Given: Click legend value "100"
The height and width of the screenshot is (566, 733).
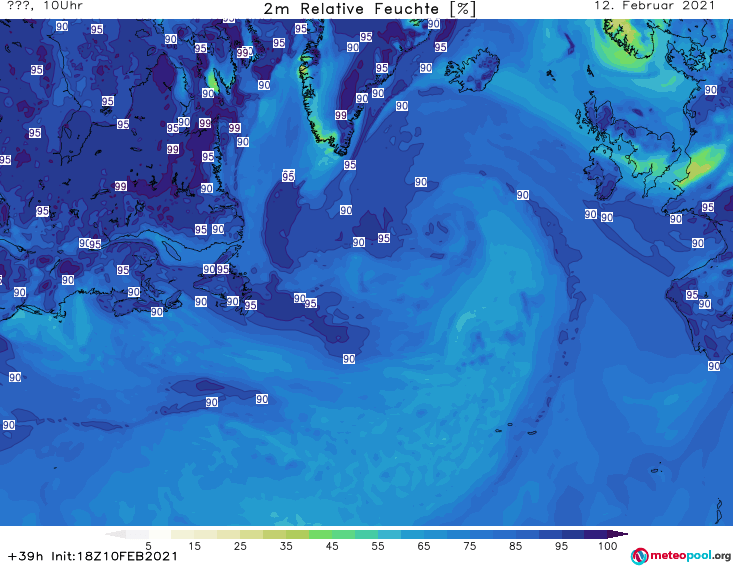Looking at the screenshot, I should 607,546.
